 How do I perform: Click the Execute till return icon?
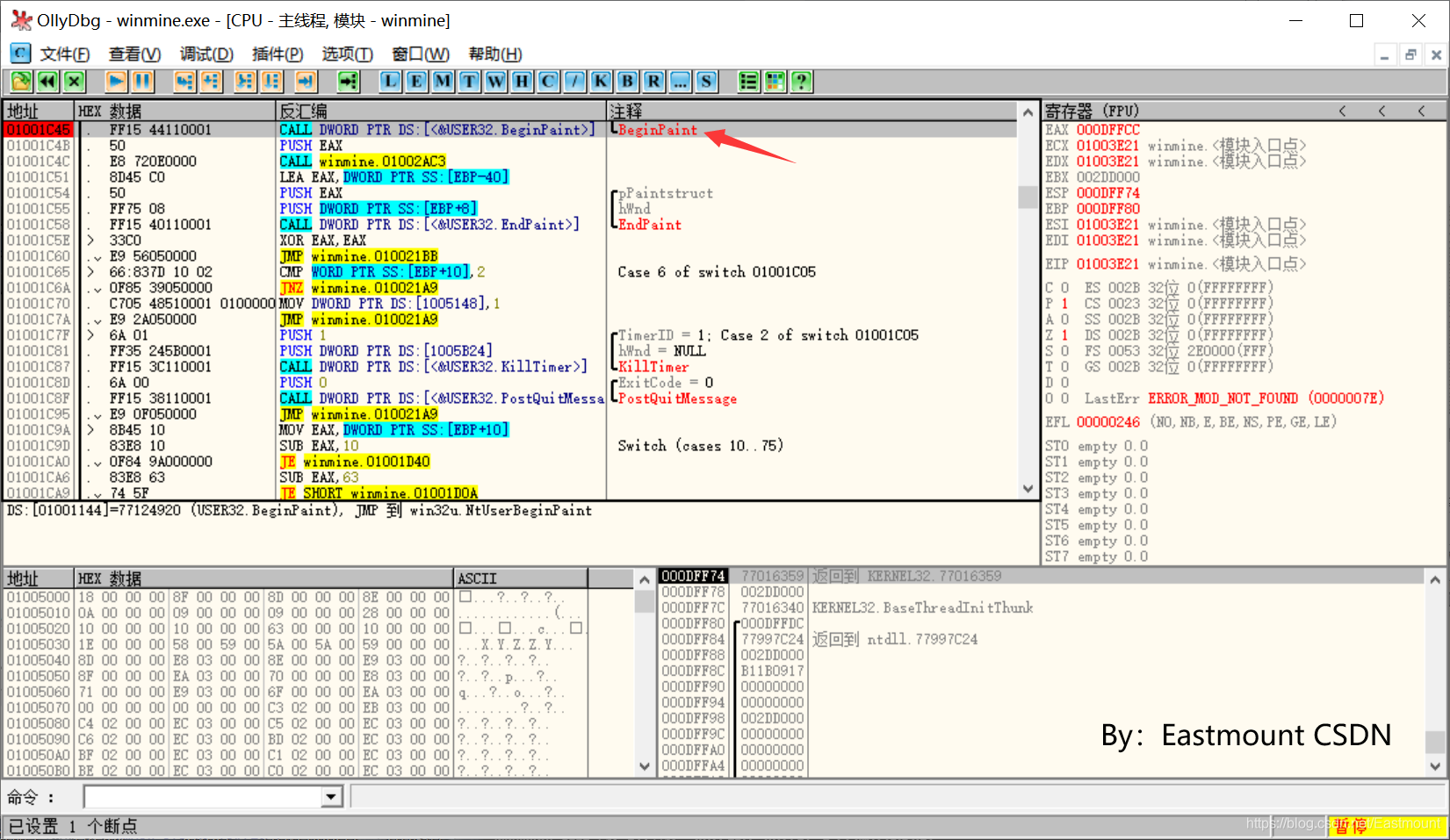click(x=306, y=82)
